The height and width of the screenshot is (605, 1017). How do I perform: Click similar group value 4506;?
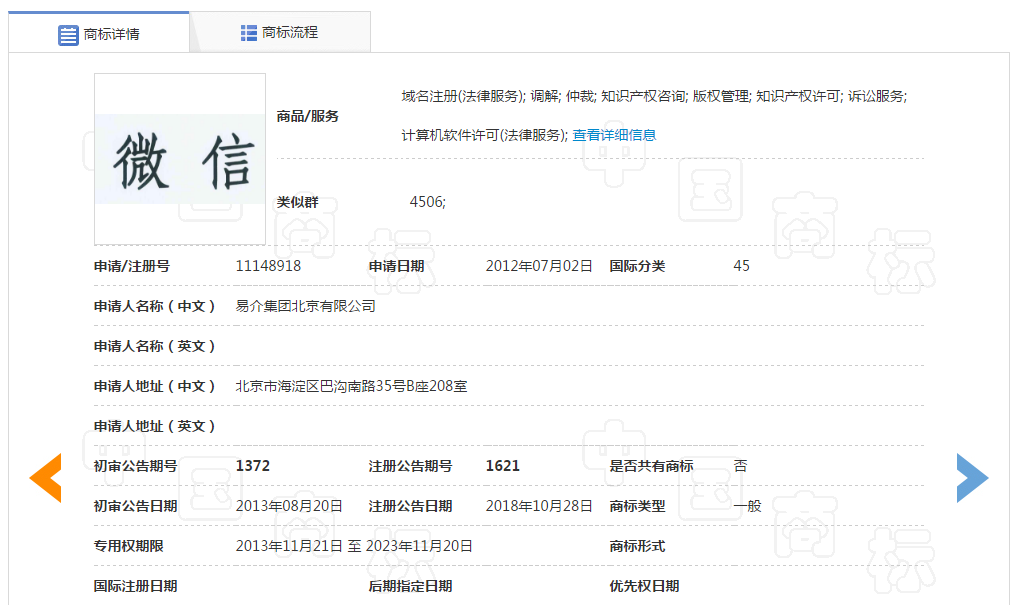click(427, 202)
